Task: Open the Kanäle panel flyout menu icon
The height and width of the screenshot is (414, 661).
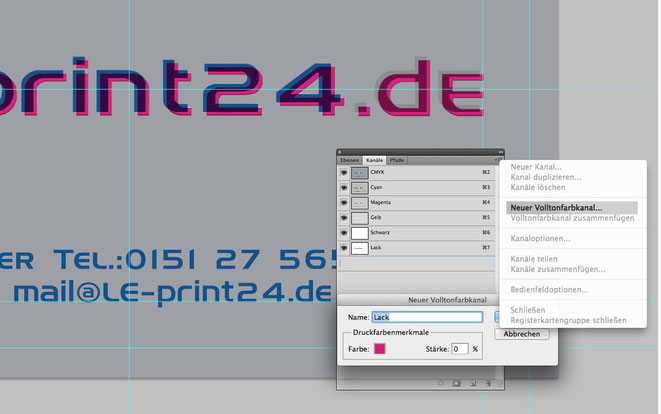Action: click(x=497, y=160)
